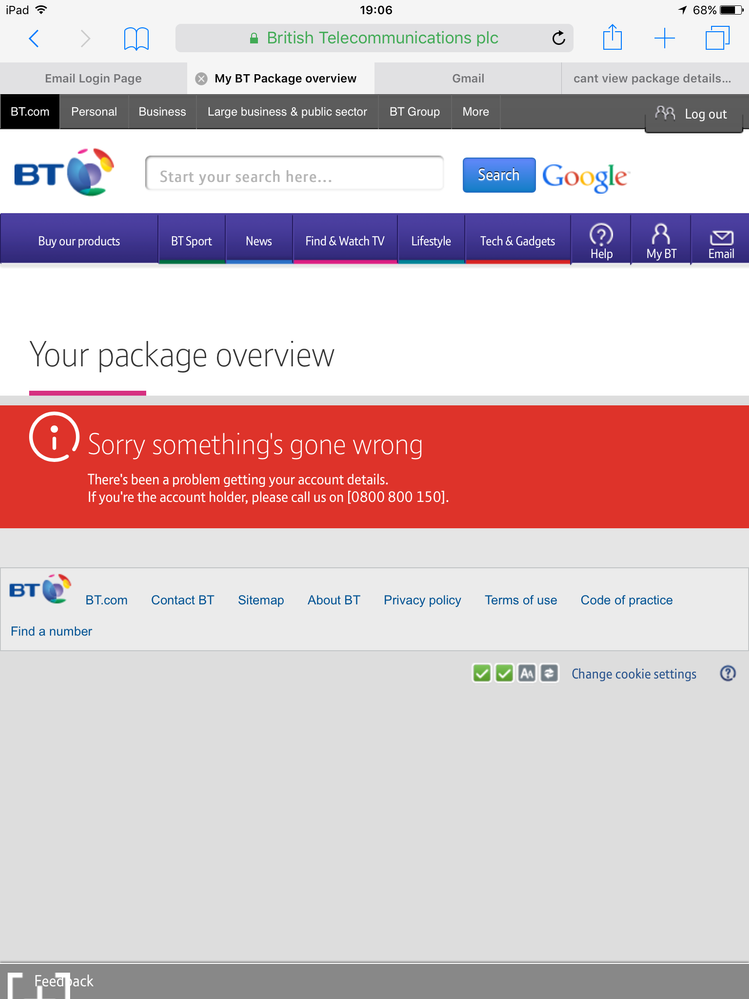Open Large business & public sector
Screen dimensions: 749x999
point(287,111)
